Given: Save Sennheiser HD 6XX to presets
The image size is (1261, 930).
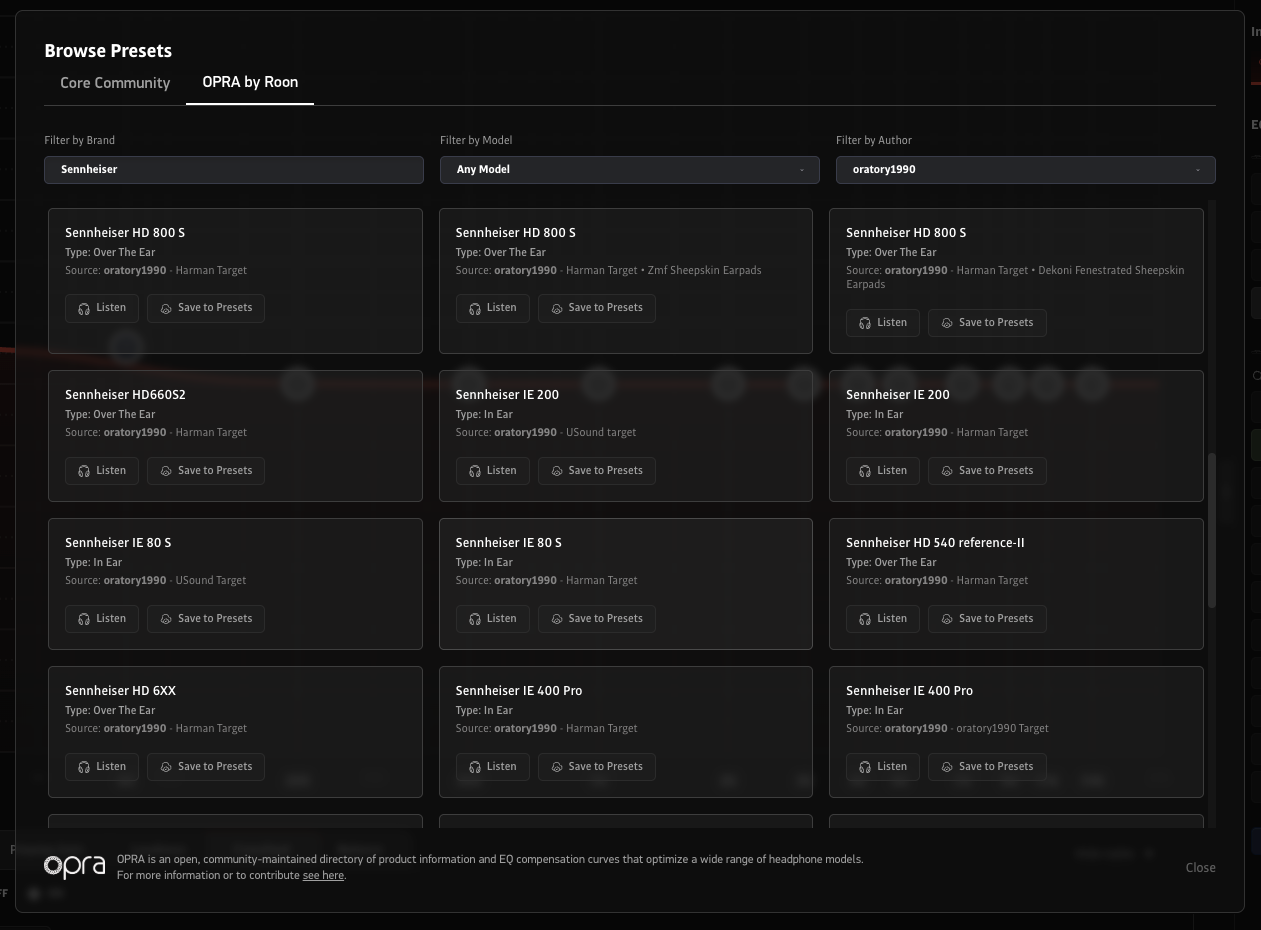Looking at the screenshot, I should 206,767.
